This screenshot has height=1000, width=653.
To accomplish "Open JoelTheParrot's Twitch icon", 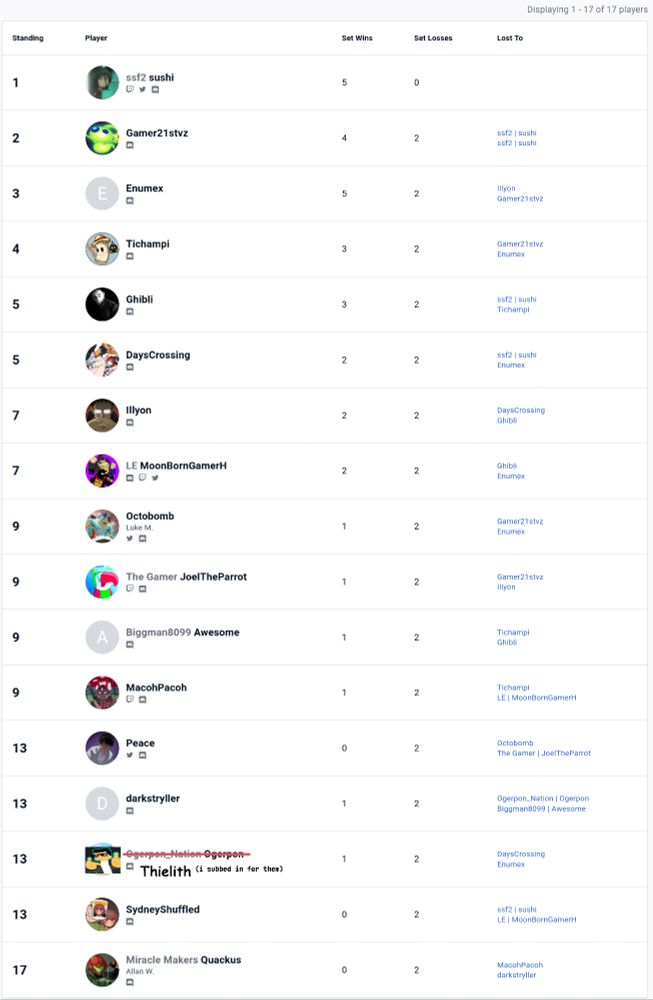I will tap(130, 589).
